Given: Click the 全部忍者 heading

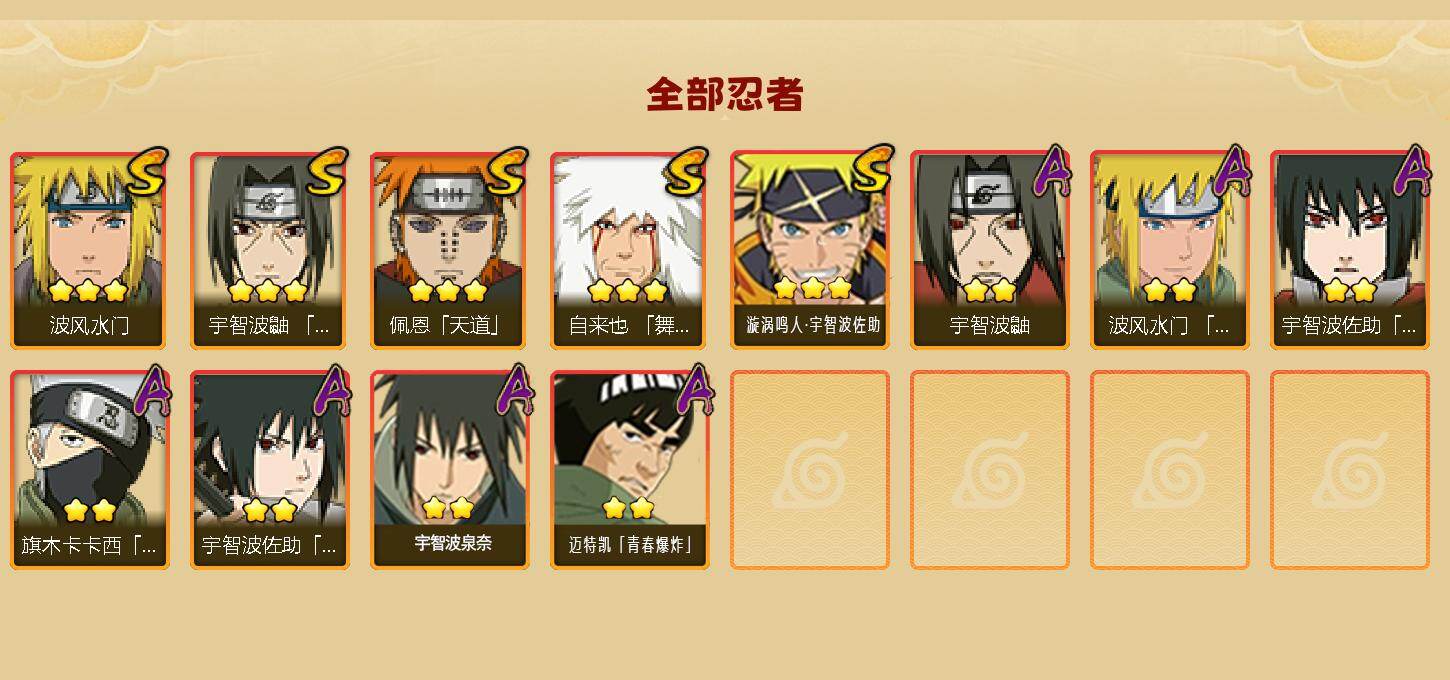Looking at the screenshot, I should pyautogui.click(x=725, y=95).
